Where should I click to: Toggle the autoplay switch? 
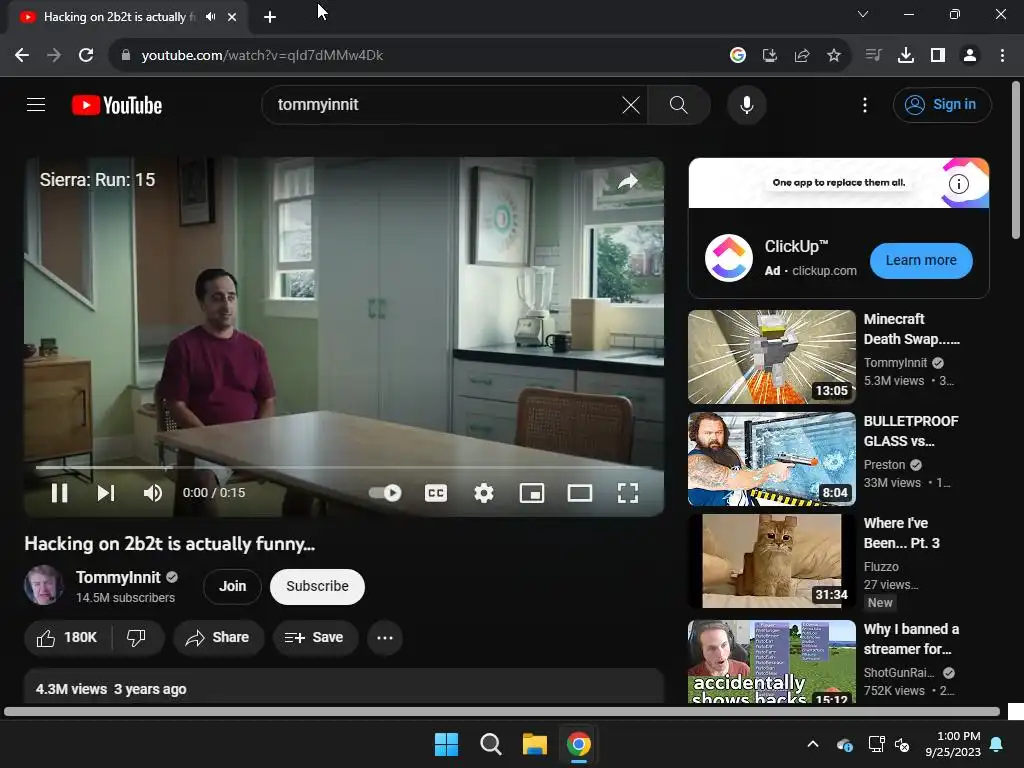pos(385,493)
